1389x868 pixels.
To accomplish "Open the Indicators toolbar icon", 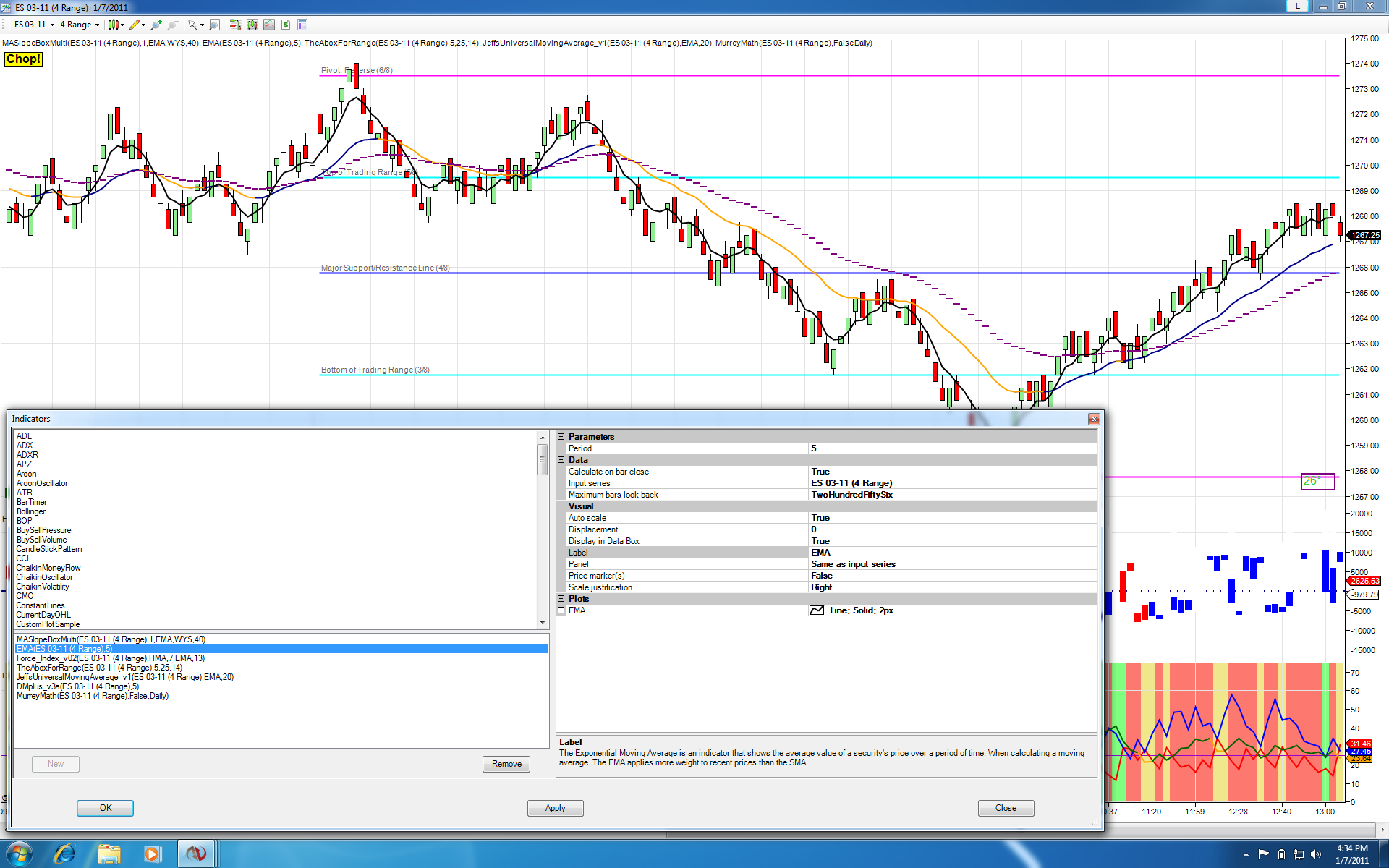I will point(269,25).
